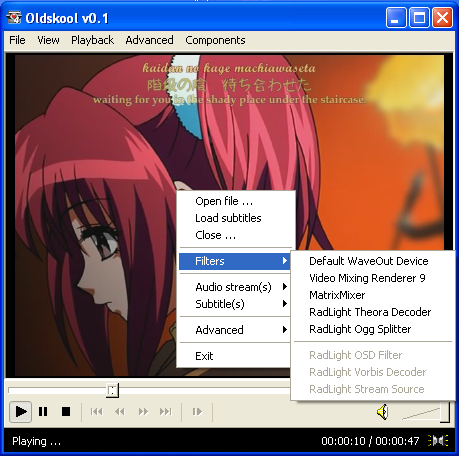Pause the video playback
Image resolution: width=459 pixels, height=456 pixels.
click(x=43, y=412)
